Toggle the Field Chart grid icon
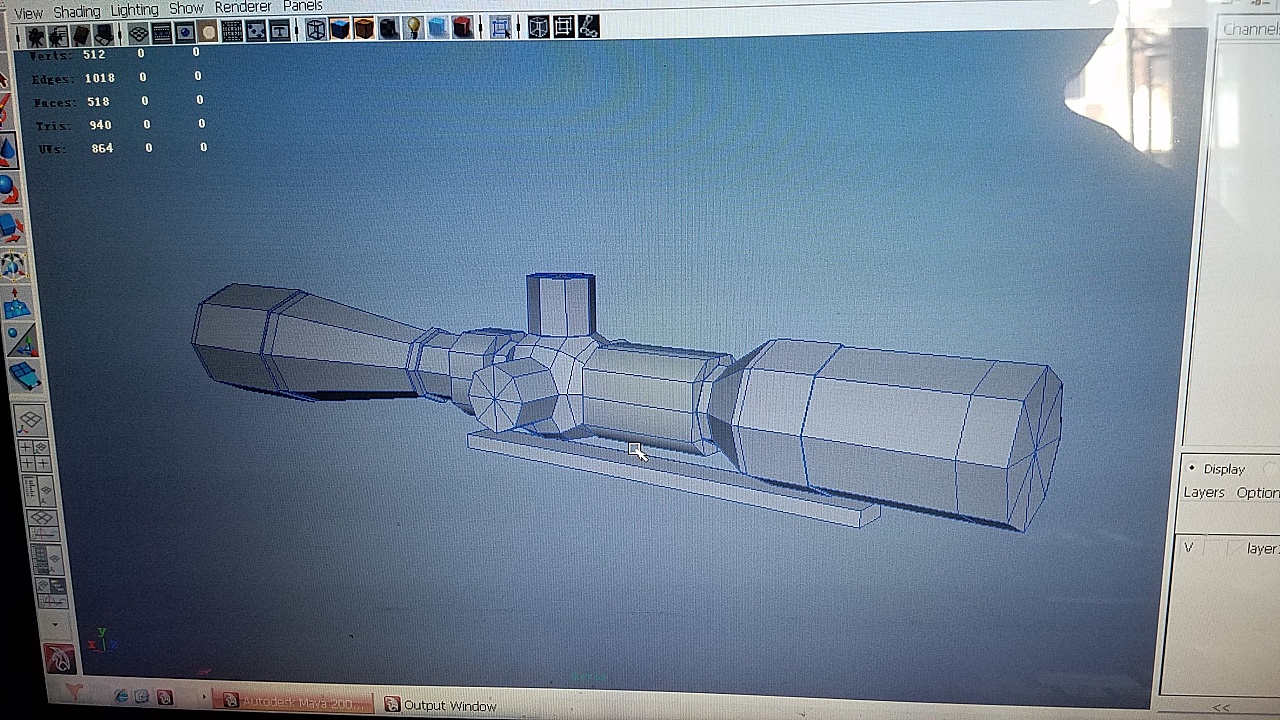Viewport: 1280px width, 720px height. pyautogui.click(x=232, y=32)
